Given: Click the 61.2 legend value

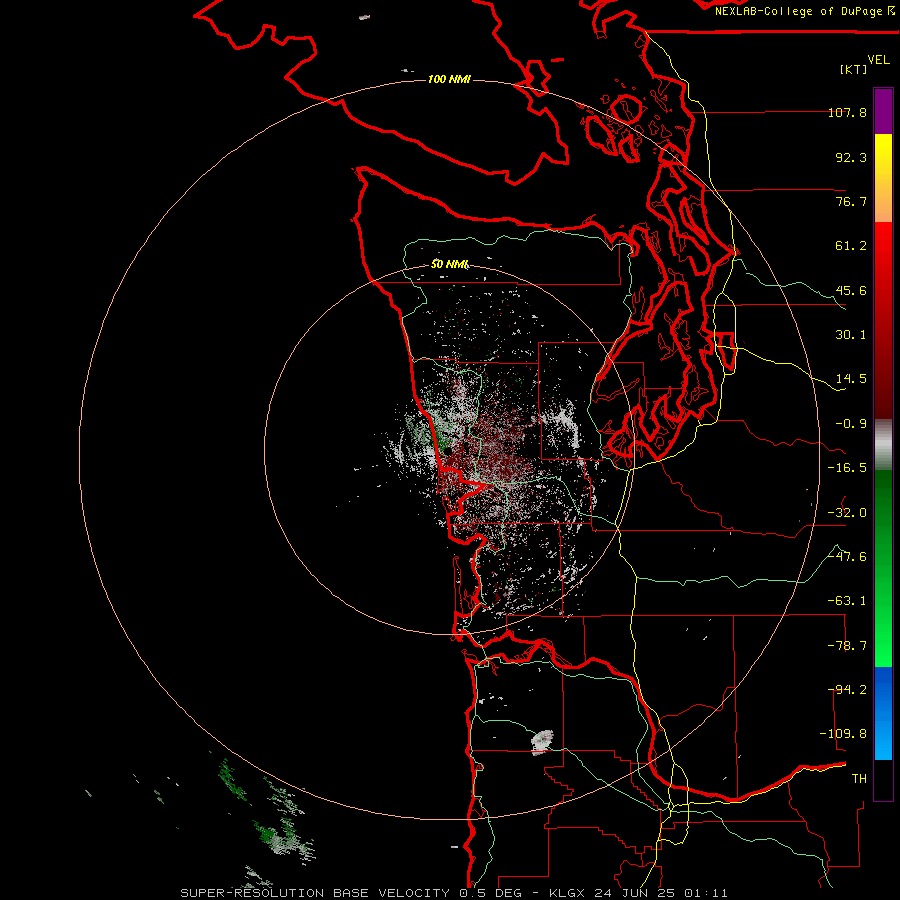Looking at the screenshot, I should click(x=851, y=246).
